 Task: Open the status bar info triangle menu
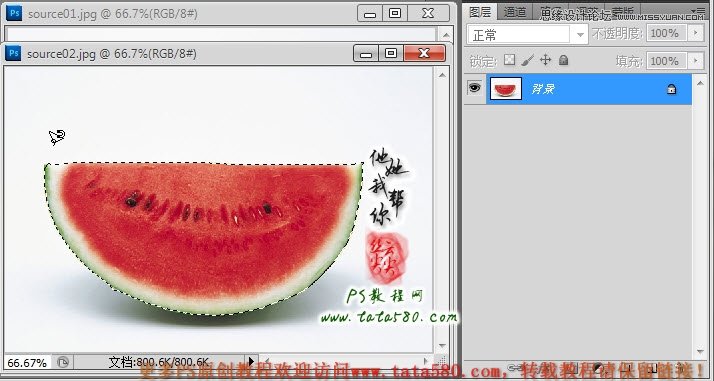251,362
